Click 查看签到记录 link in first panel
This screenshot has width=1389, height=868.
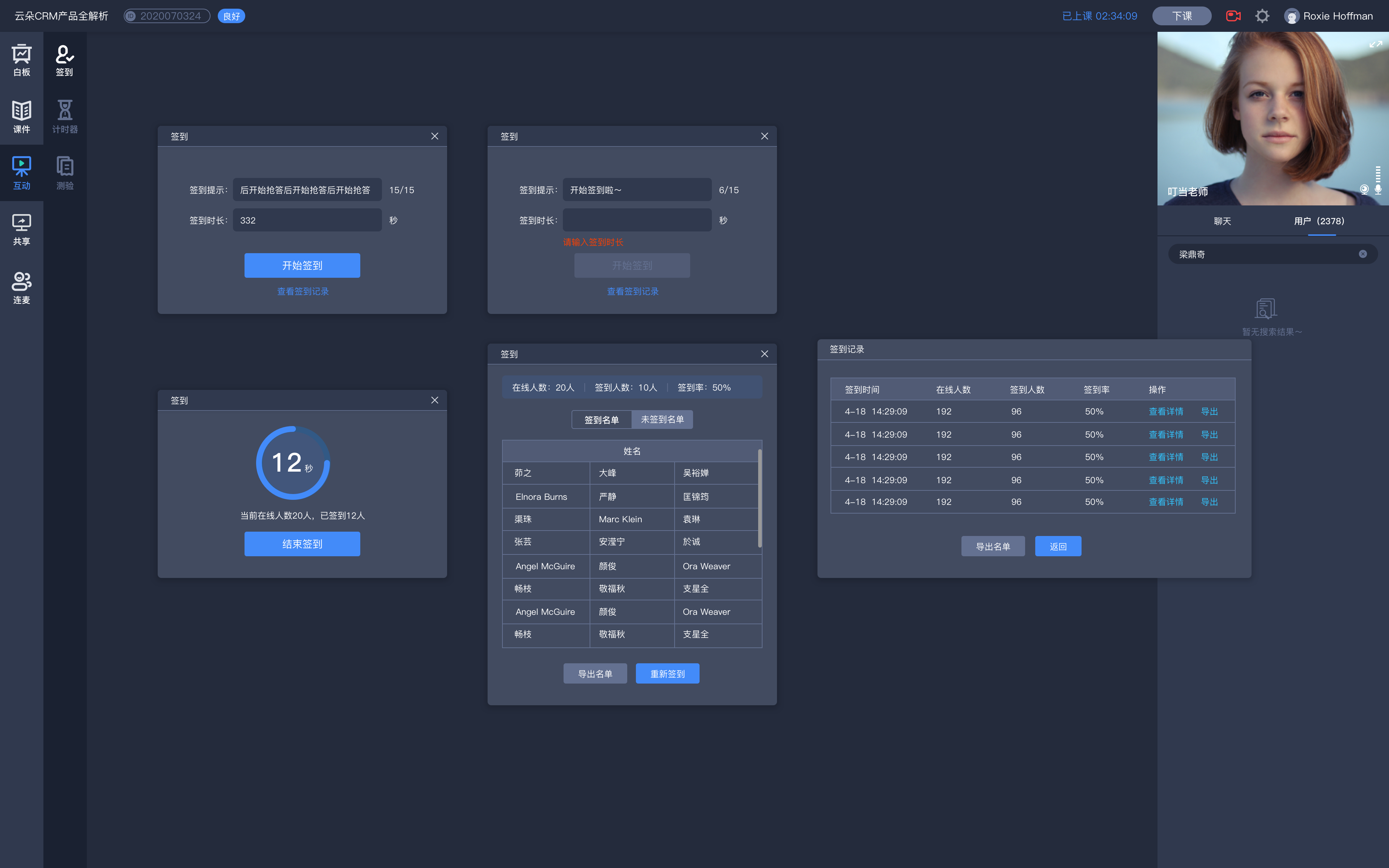pyautogui.click(x=303, y=291)
